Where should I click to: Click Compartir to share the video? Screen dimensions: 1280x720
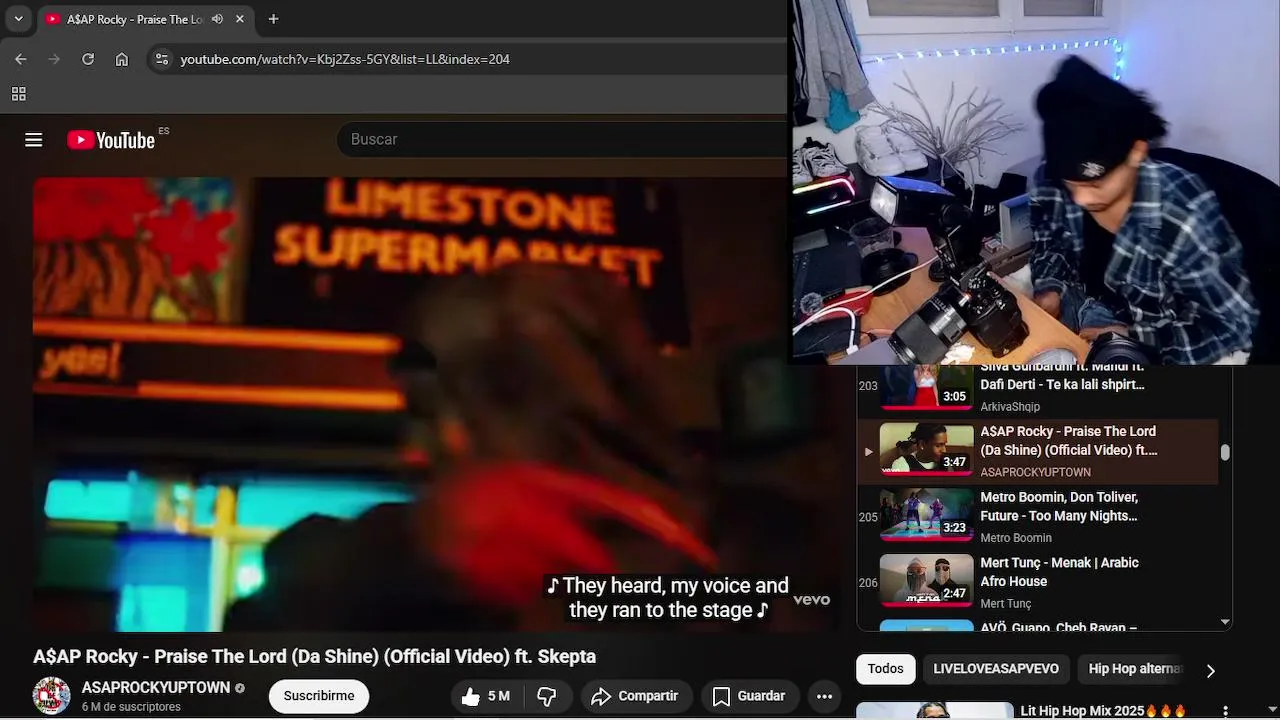click(634, 696)
